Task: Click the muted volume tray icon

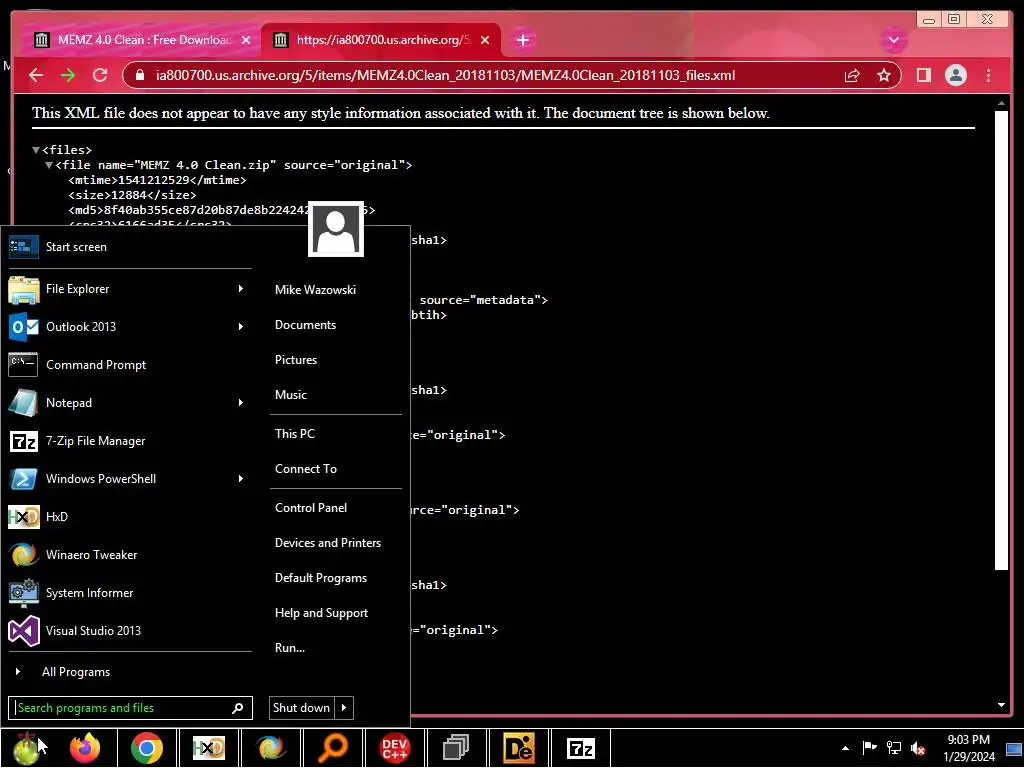Action: [918, 748]
